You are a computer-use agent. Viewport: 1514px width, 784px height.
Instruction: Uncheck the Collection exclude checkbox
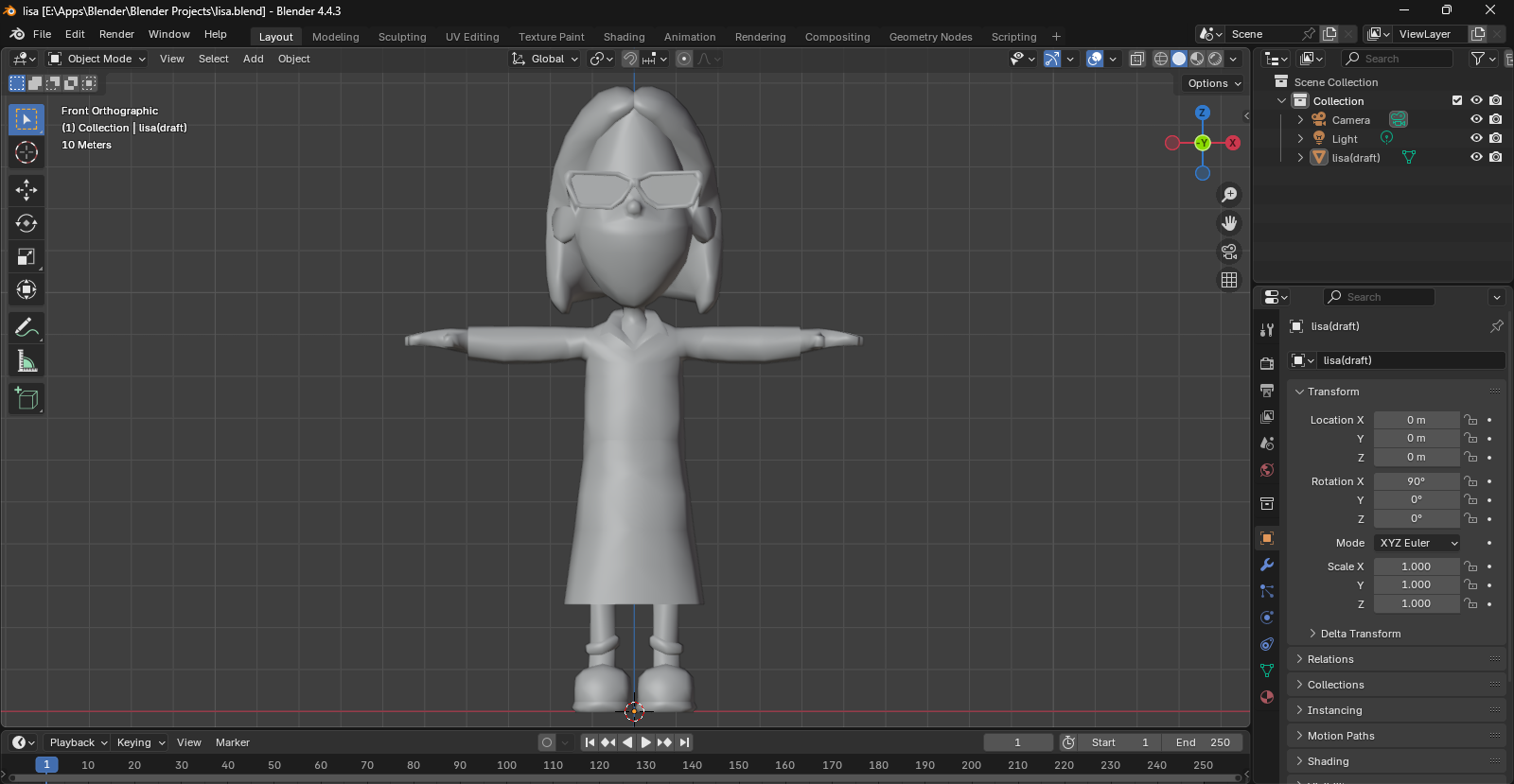pos(1457,100)
